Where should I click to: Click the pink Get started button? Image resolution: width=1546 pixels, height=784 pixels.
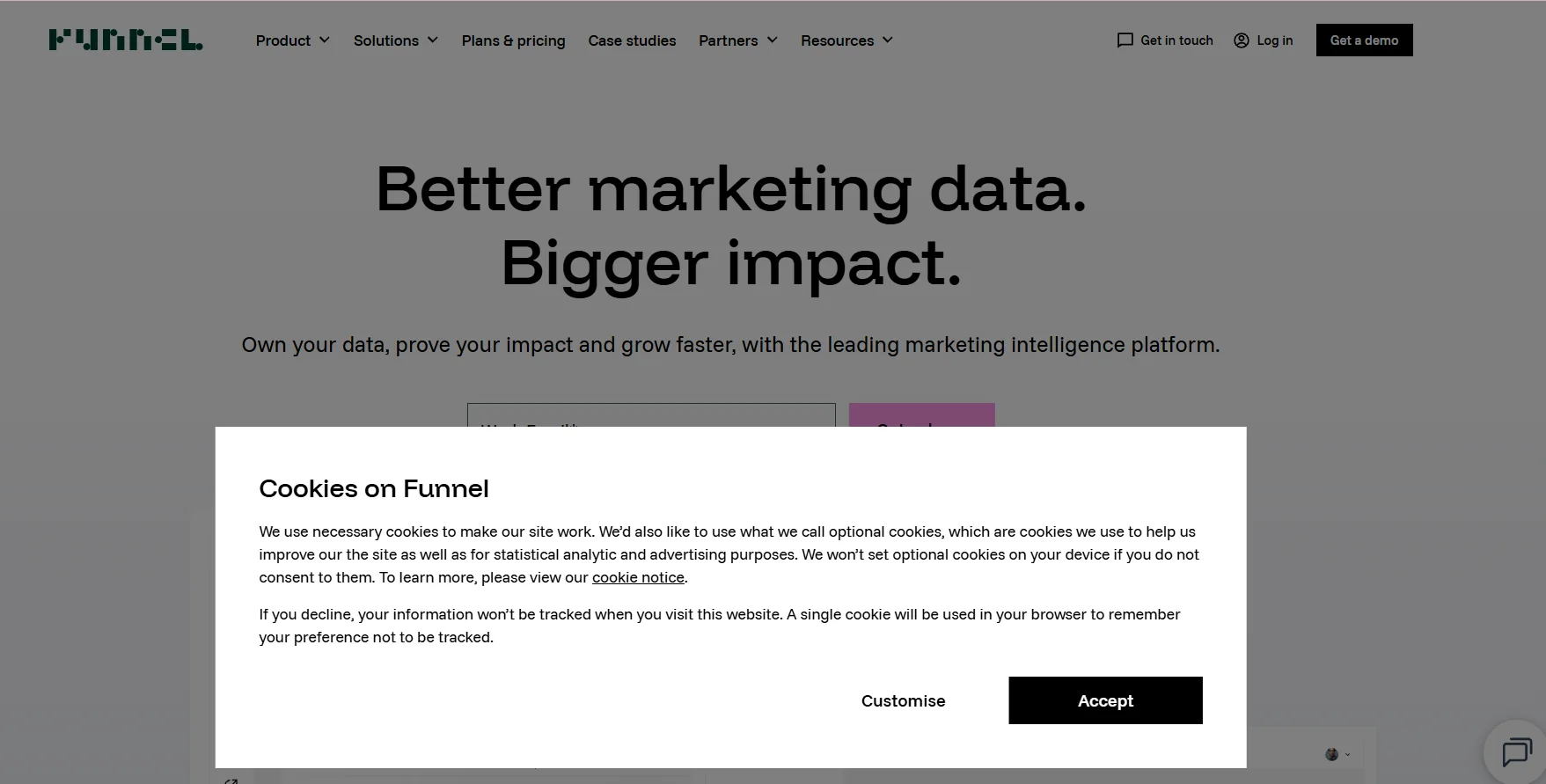pyautogui.click(x=921, y=420)
